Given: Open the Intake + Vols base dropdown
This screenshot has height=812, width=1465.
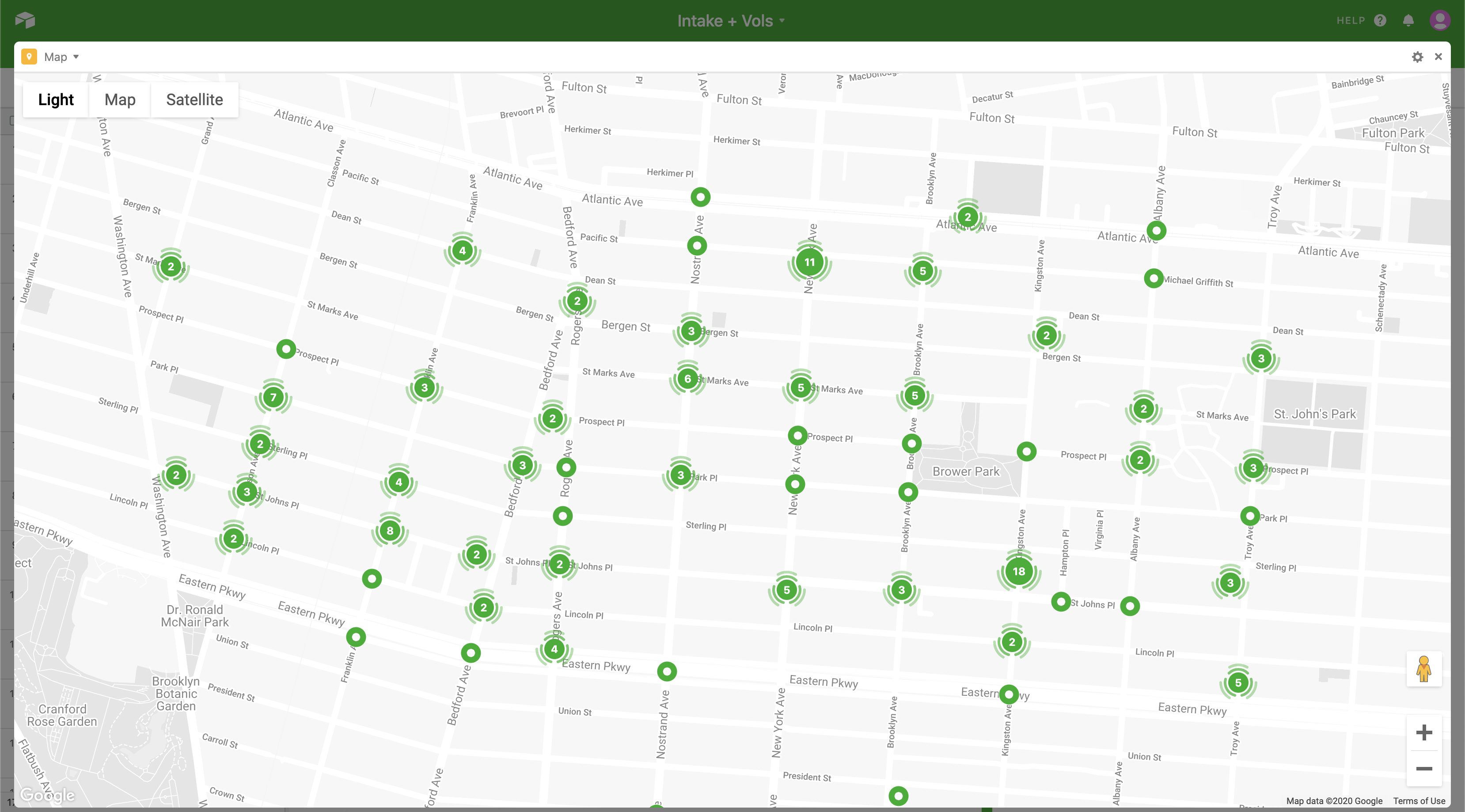Looking at the screenshot, I should [x=731, y=21].
